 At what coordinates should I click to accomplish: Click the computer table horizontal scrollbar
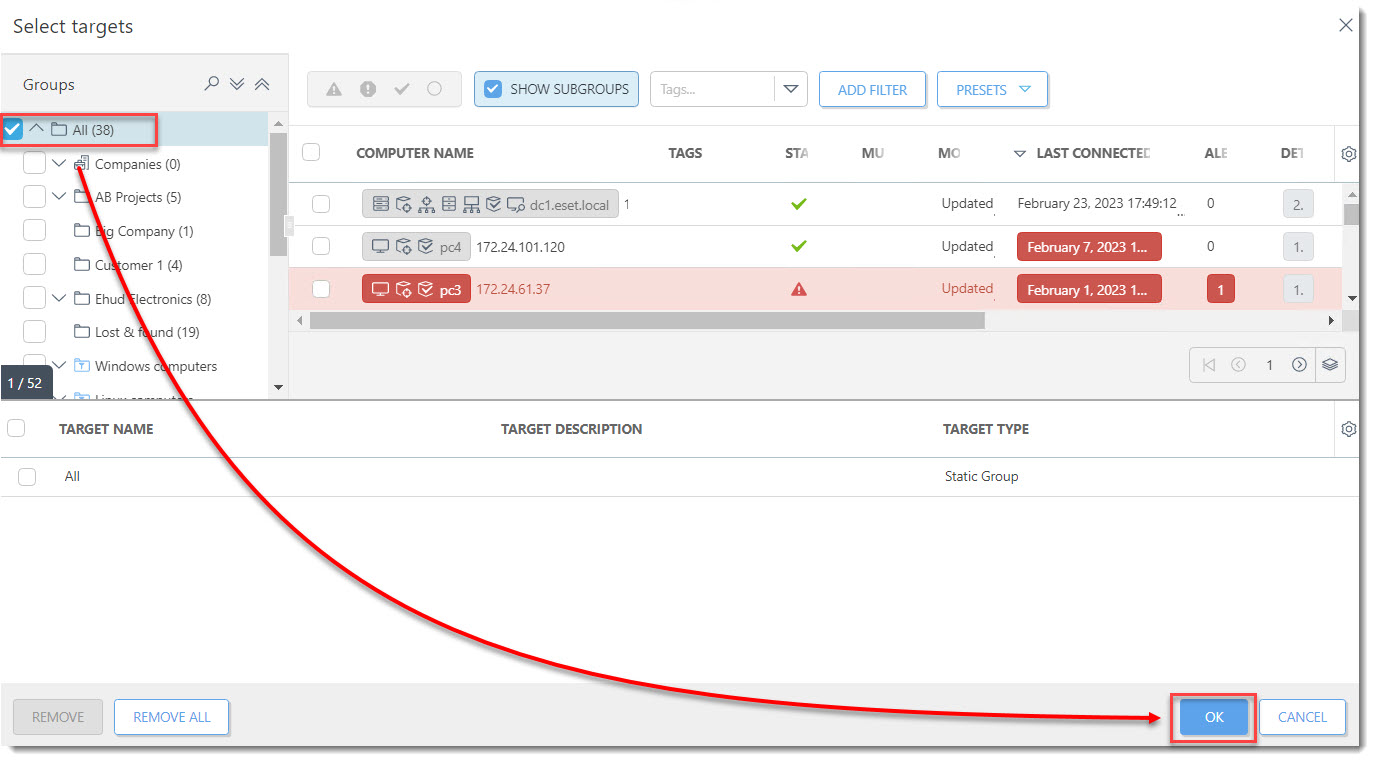(647, 320)
